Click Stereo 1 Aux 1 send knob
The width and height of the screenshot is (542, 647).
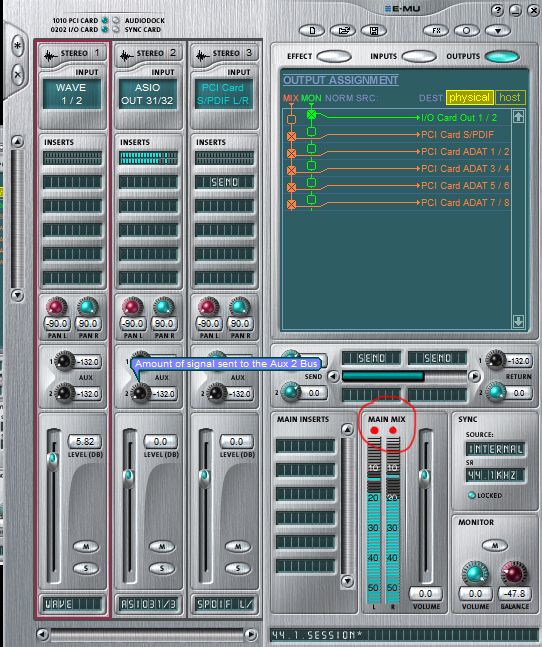(64, 361)
